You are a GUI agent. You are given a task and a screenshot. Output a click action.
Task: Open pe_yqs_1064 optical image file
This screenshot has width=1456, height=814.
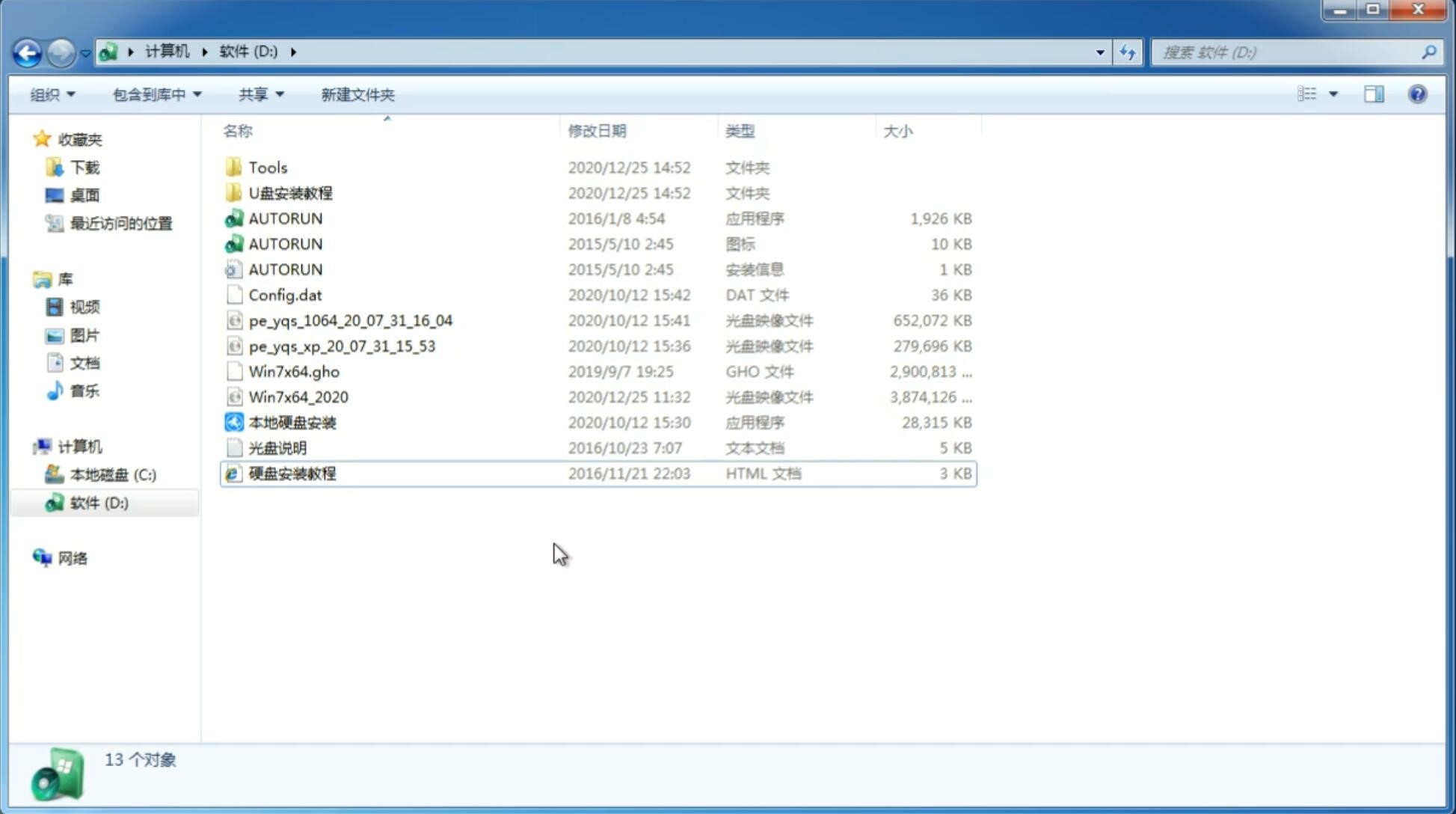pos(349,320)
